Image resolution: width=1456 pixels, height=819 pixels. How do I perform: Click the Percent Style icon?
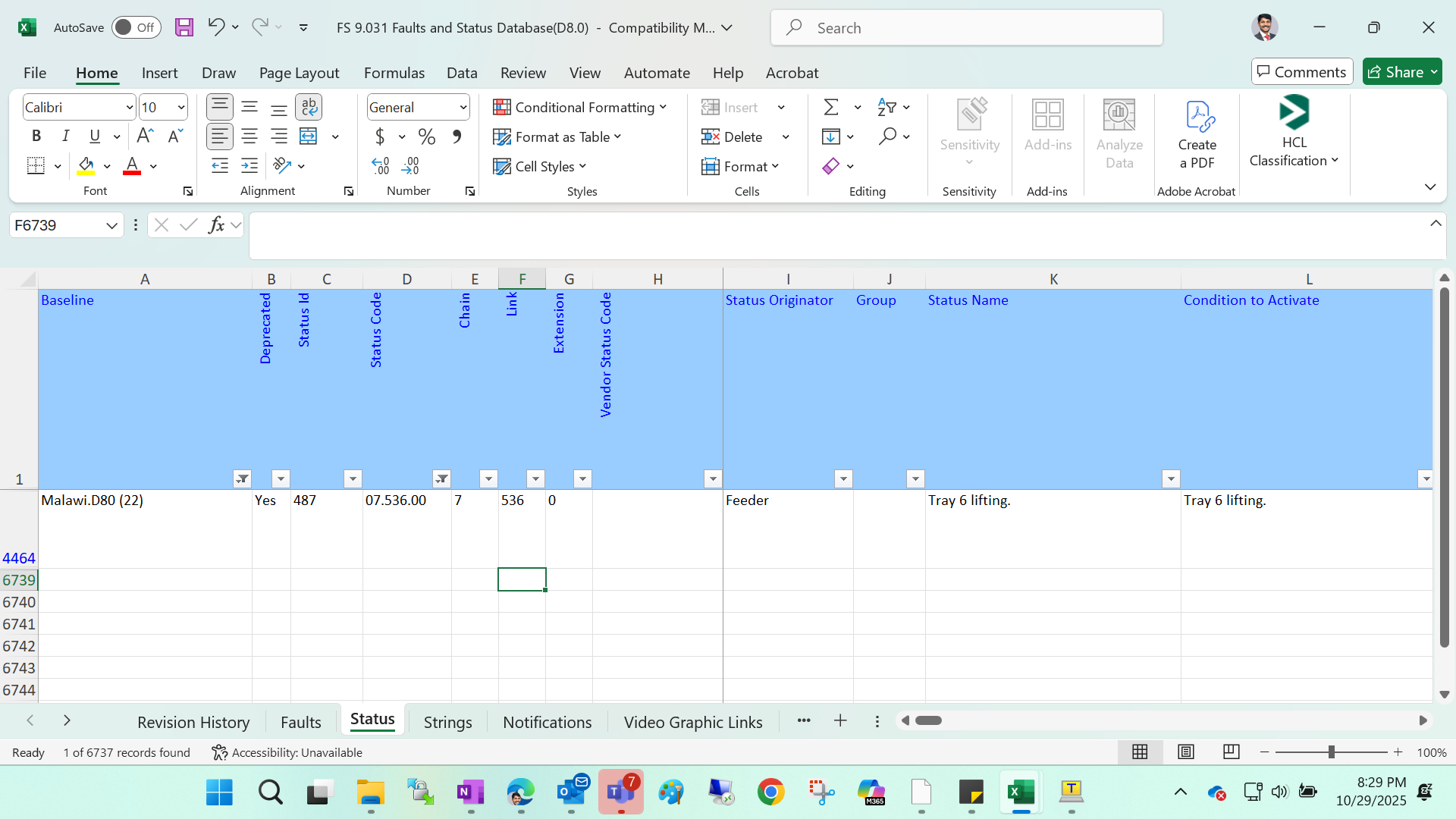[x=427, y=136]
